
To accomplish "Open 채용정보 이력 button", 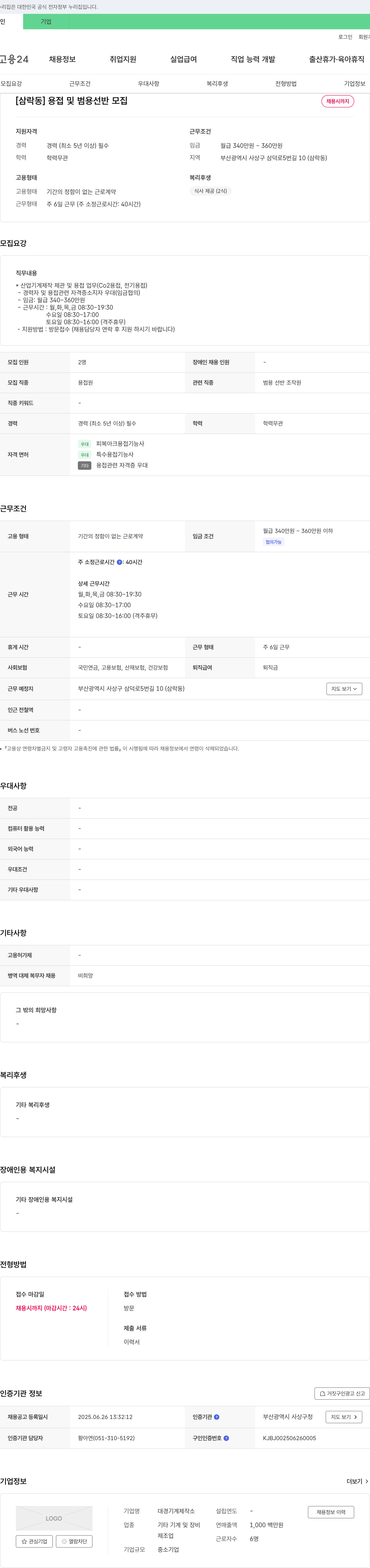I will pyautogui.click(x=331, y=1512).
